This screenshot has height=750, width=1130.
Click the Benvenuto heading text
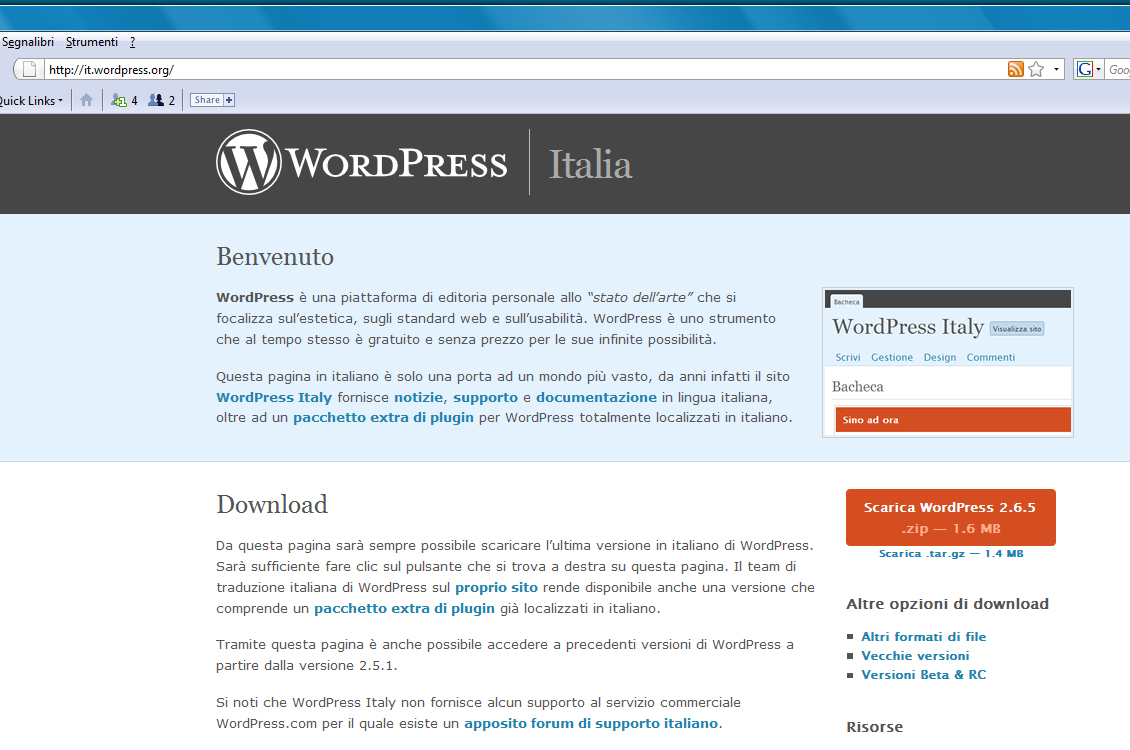275,256
